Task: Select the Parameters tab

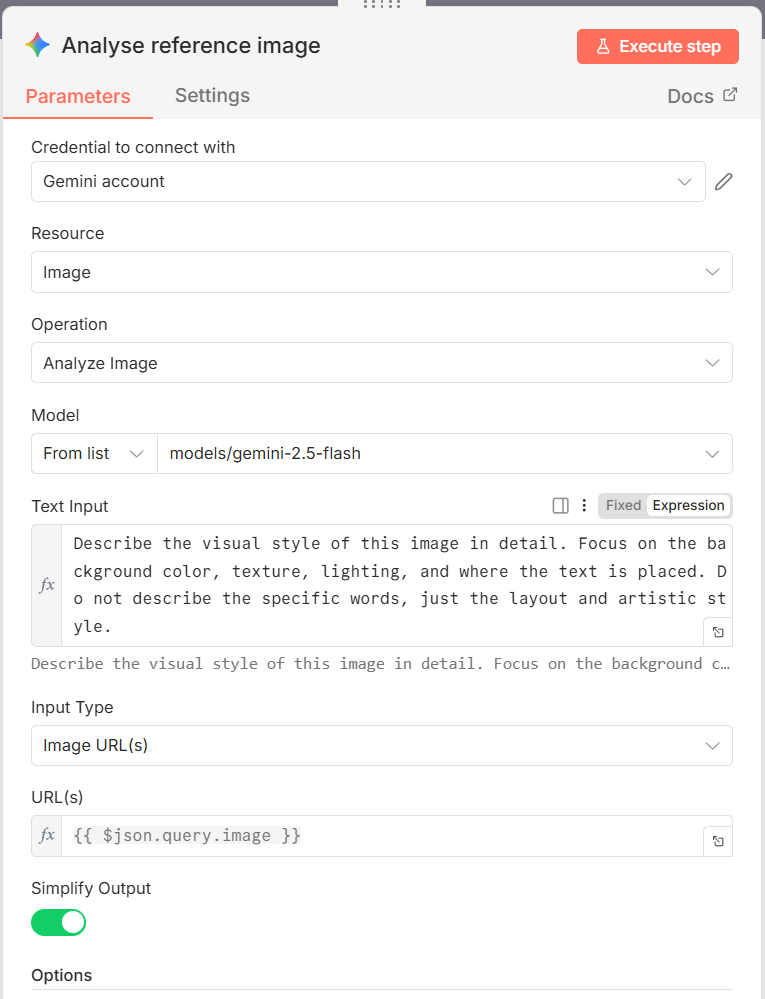Action: coord(78,97)
